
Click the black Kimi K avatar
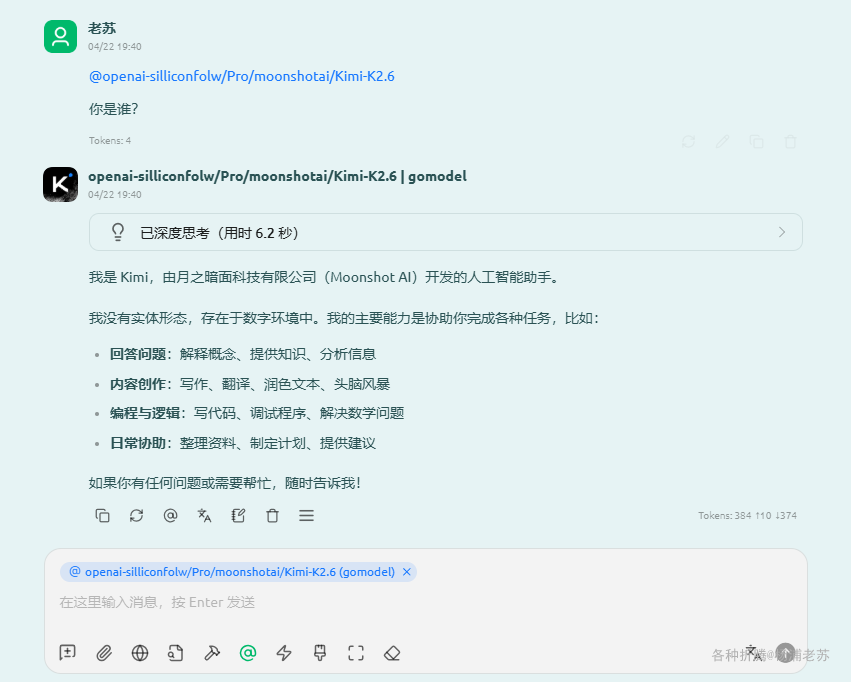[x=60, y=184]
